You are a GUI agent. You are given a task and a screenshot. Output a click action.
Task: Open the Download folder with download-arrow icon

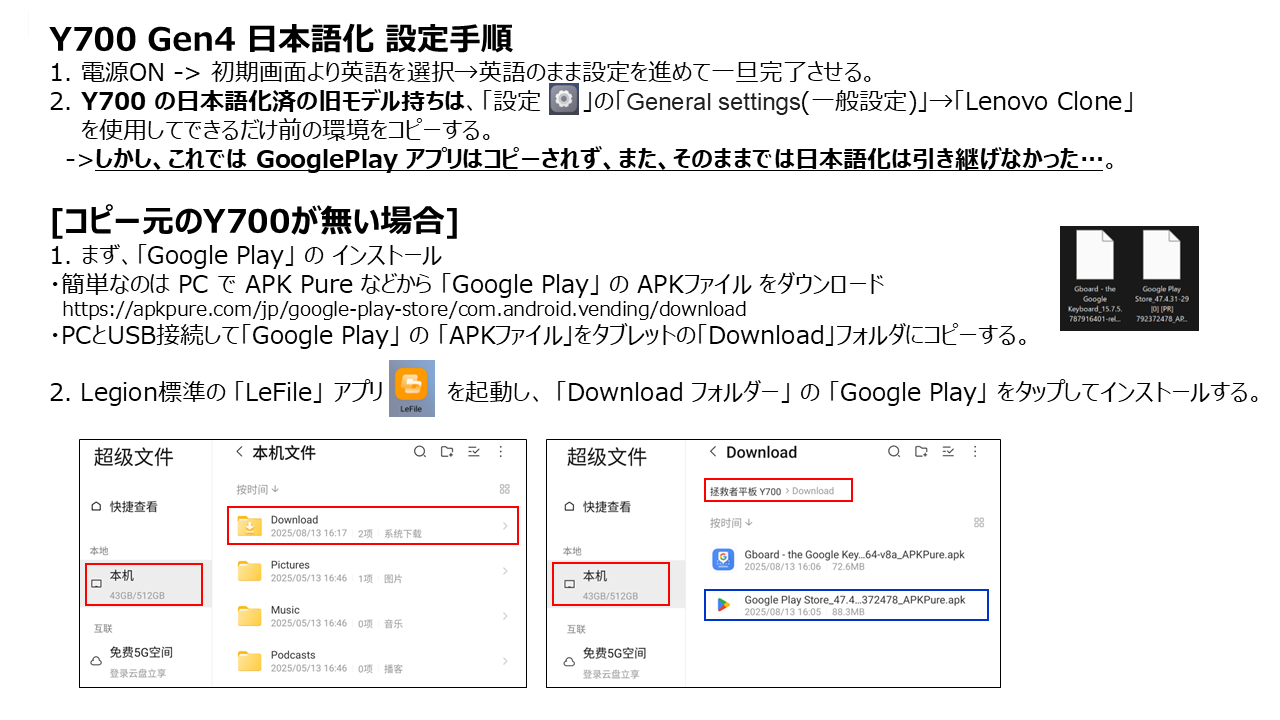[x=249, y=525]
